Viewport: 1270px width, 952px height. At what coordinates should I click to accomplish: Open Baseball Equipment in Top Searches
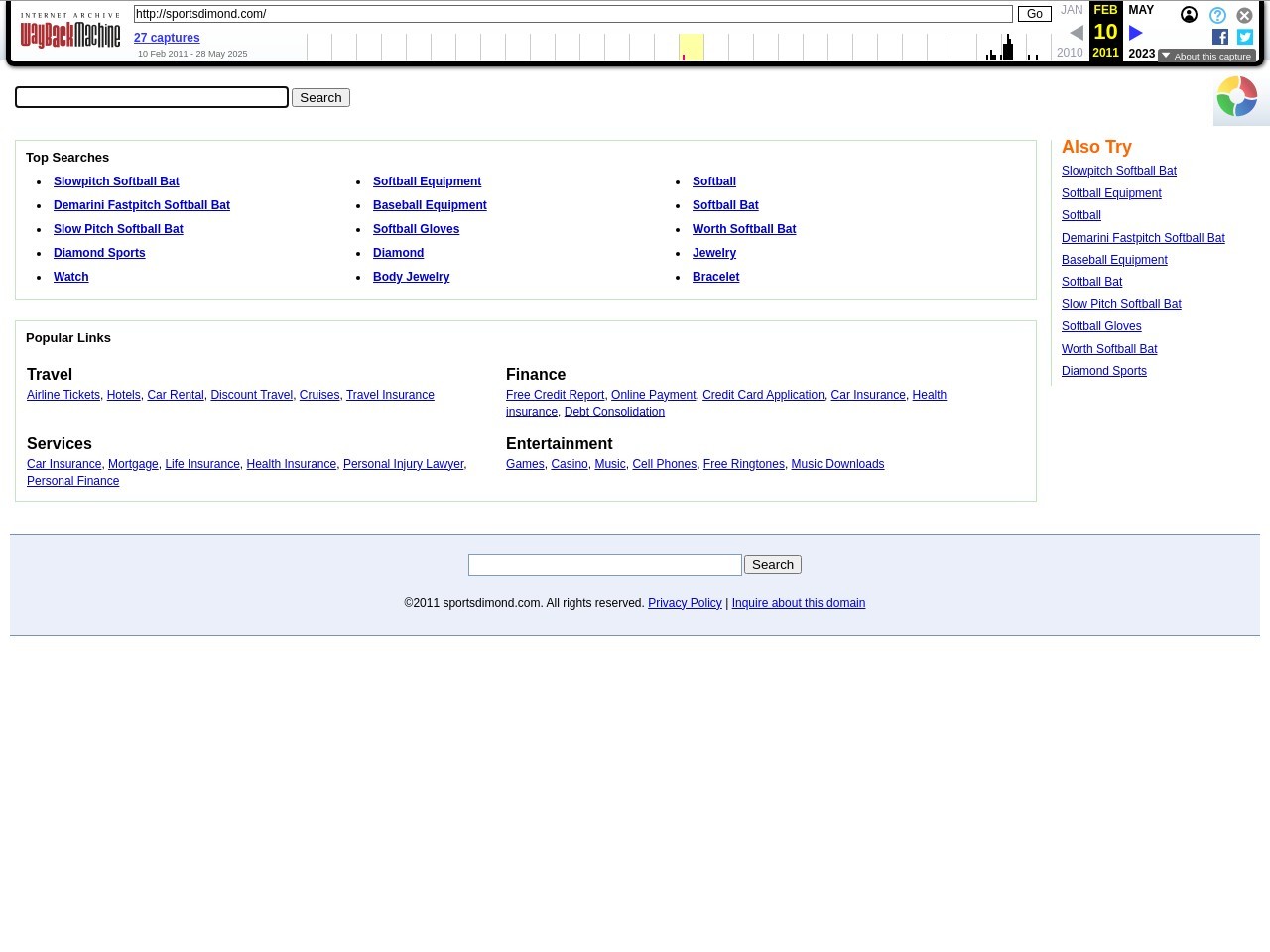click(x=430, y=205)
